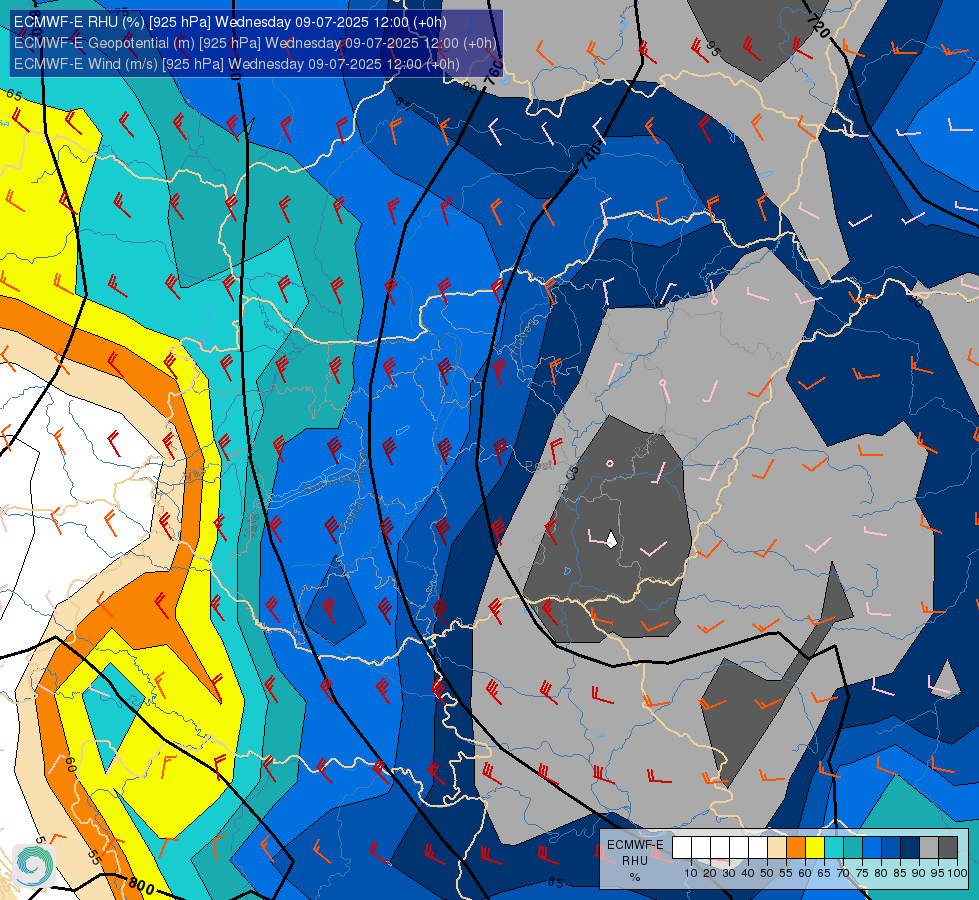979x900 pixels.
Task: Select the white 40–50% legend swatch
Action: [x=758, y=848]
